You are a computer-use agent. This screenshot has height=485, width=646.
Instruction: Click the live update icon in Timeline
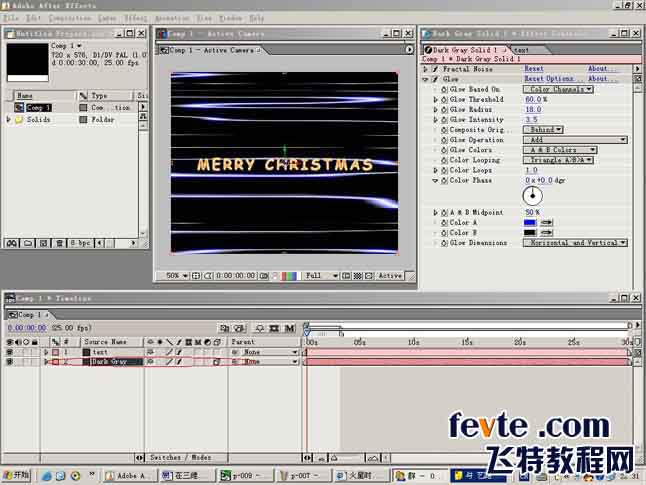click(x=225, y=328)
